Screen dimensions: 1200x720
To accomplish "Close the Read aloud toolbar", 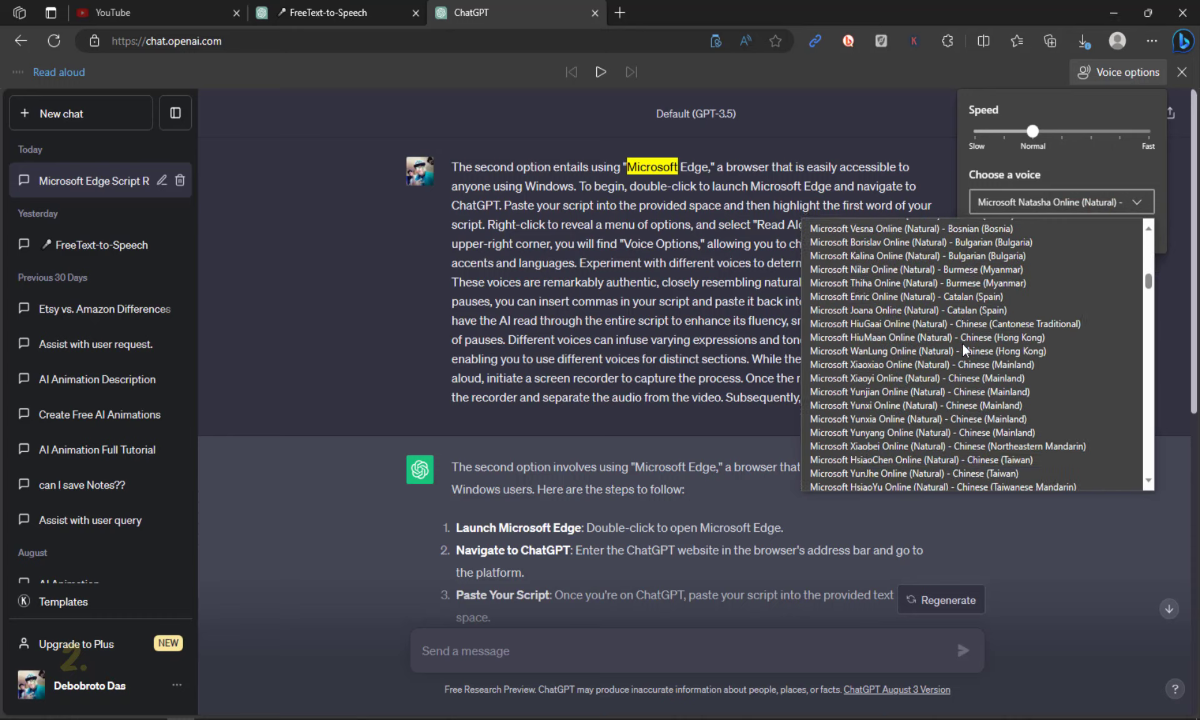I will click(1182, 72).
